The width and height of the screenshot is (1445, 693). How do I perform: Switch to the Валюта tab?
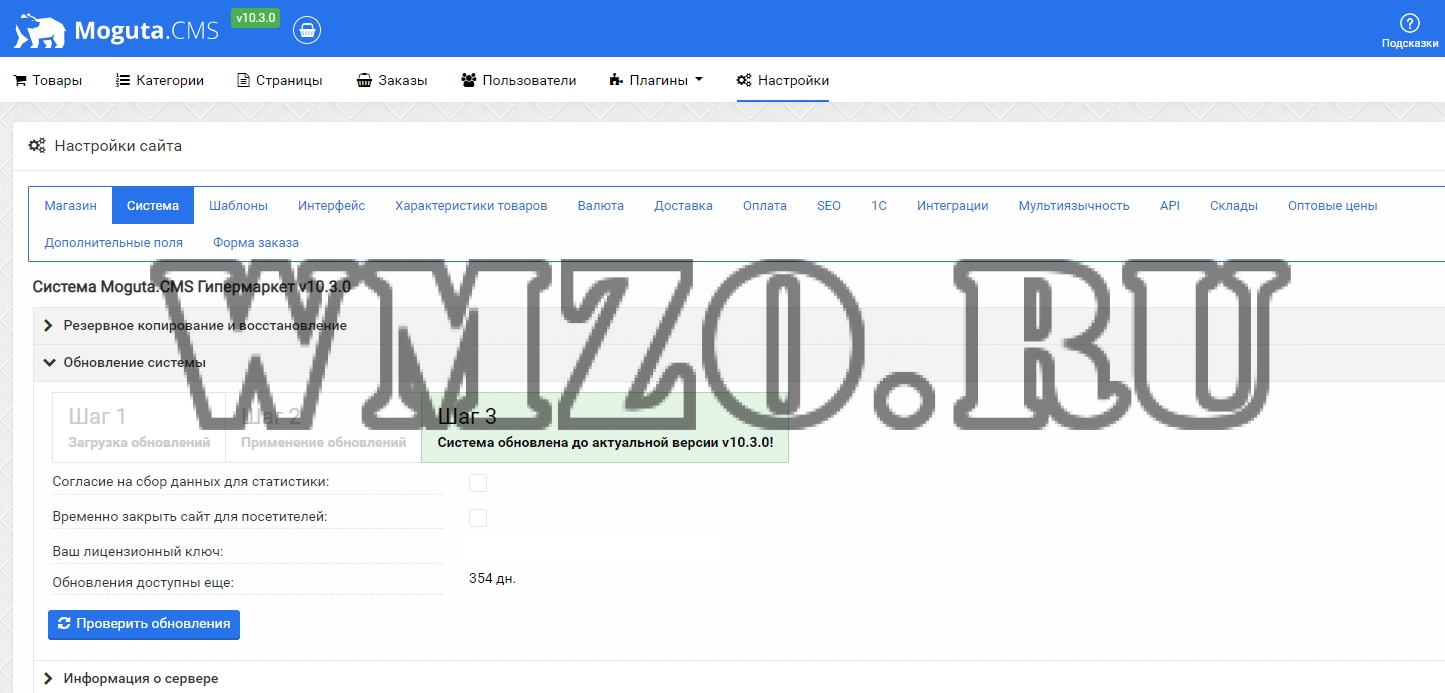point(601,205)
